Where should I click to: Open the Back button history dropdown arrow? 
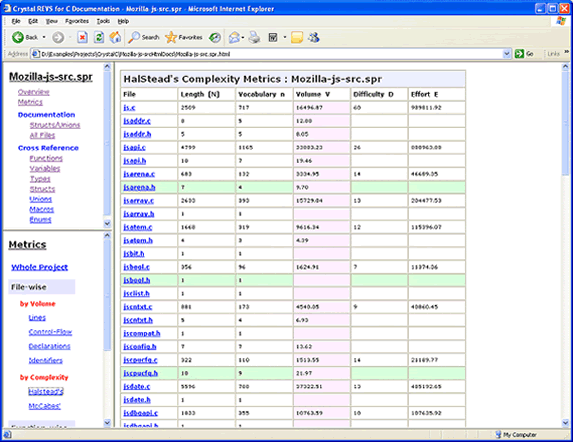pyautogui.click(x=44, y=37)
